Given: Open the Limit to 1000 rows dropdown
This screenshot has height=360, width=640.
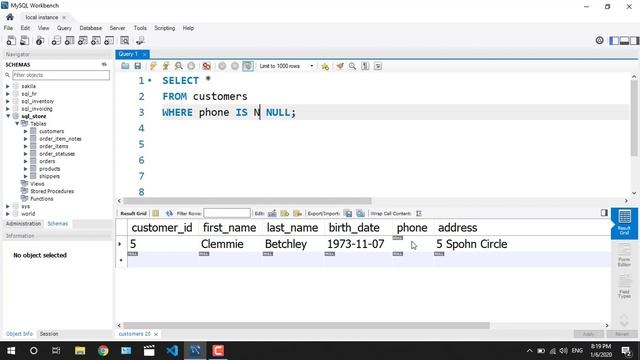Looking at the screenshot, I should (x=287, y=66).
